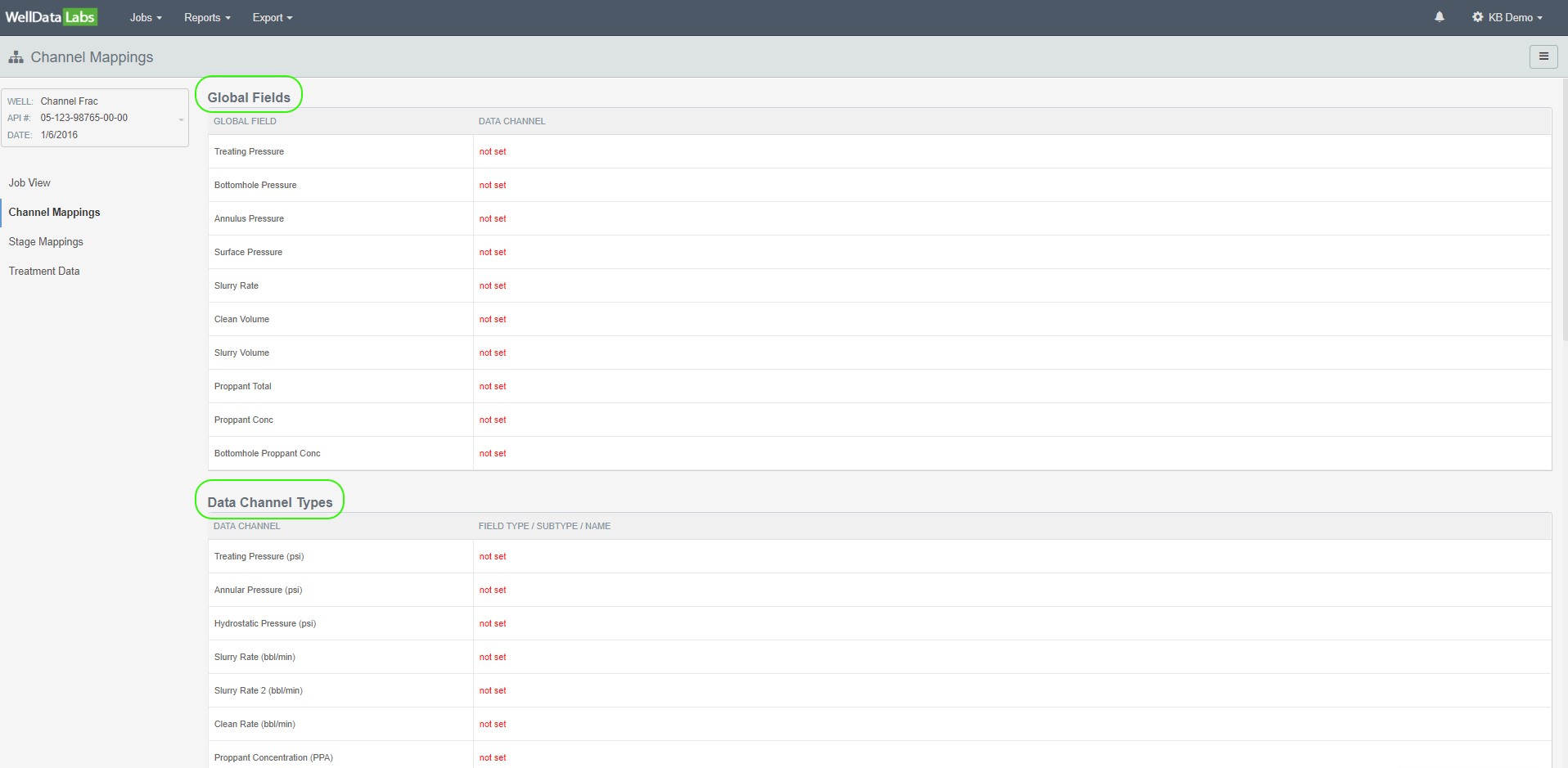Image resolution: width=1568 pixels, height=768 pixels.
Task: Set data channel for Treating Pressure global field
Action: pyautogui.click(x=493, y=151)
